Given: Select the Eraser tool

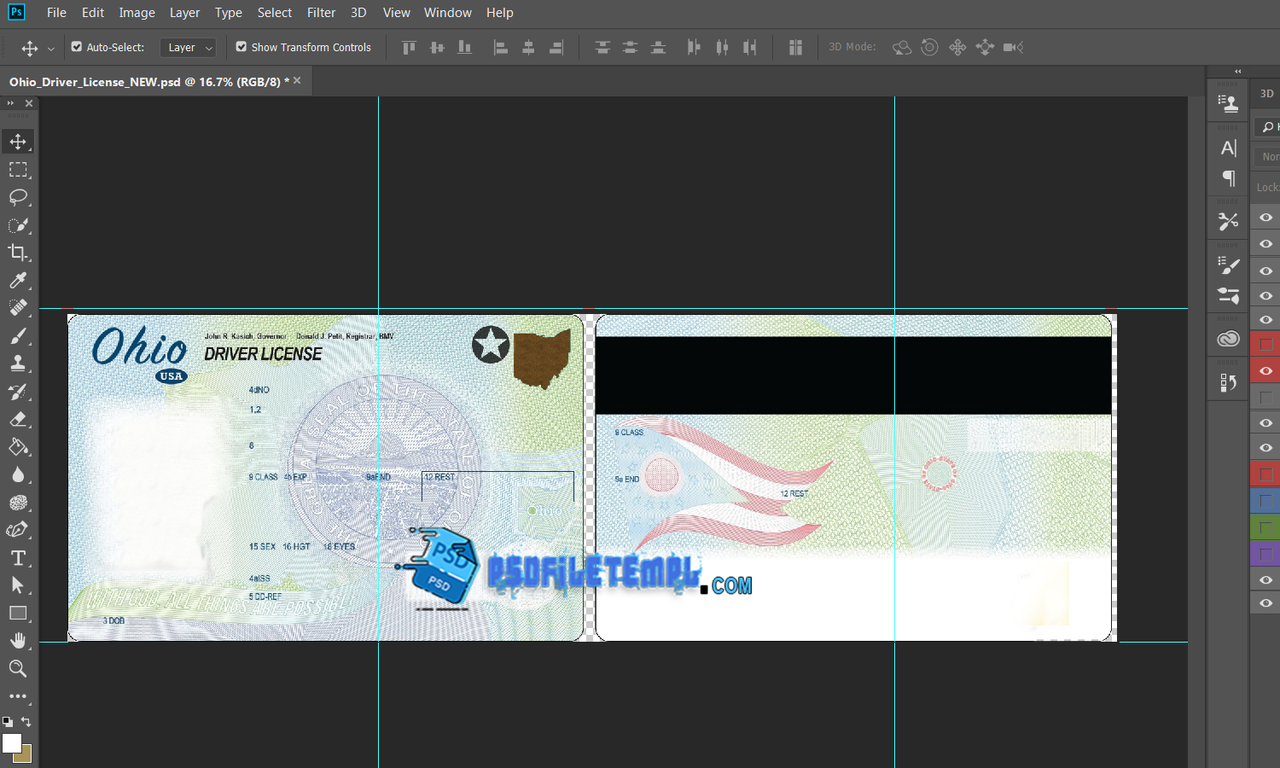Looking at the screenshot, I should point(18,419).
